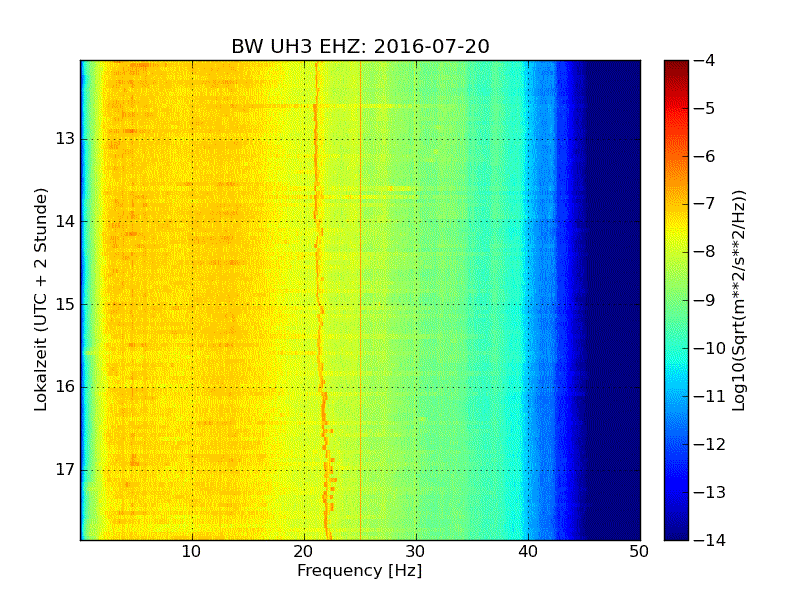Click the −13 colorbar tick label
The height and width of the screenshot is (600, 800).
[710, 492]
